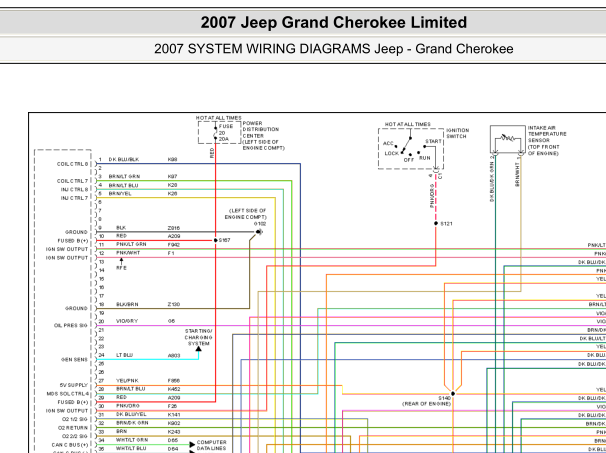Click the 'PNK/WHT' wire color label

(128, 253)
